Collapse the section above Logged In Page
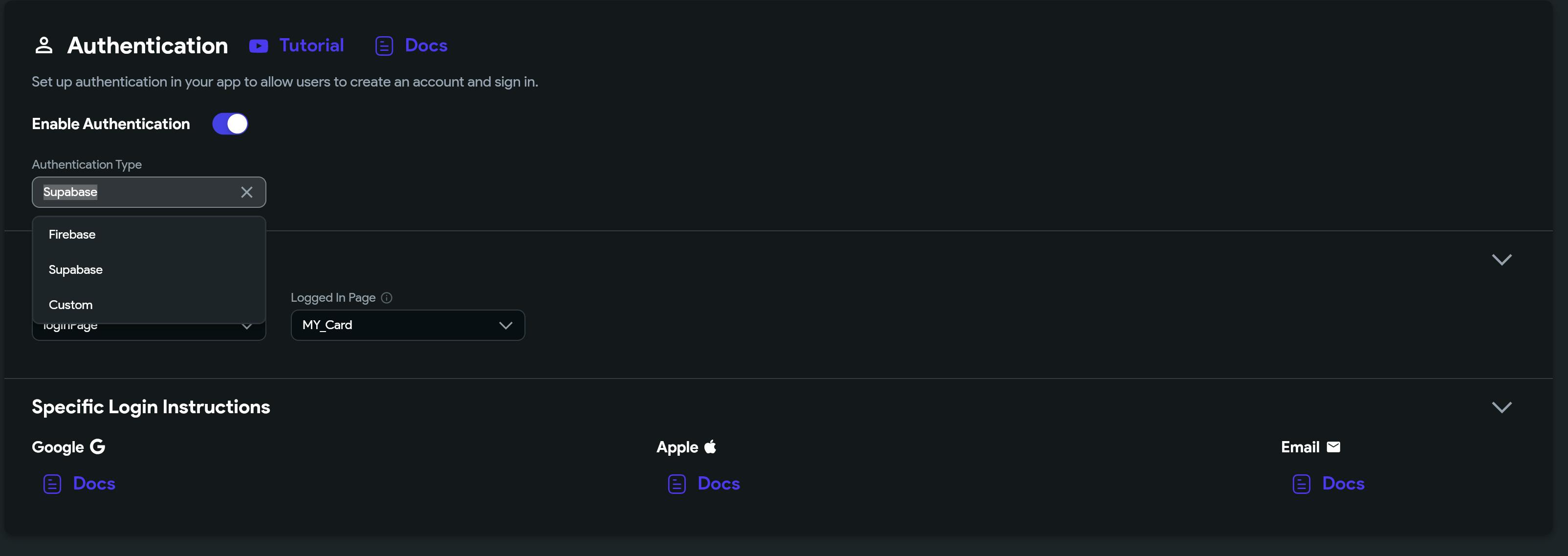Viewport: 1568px width, 556px height. tap(1501, 260)
